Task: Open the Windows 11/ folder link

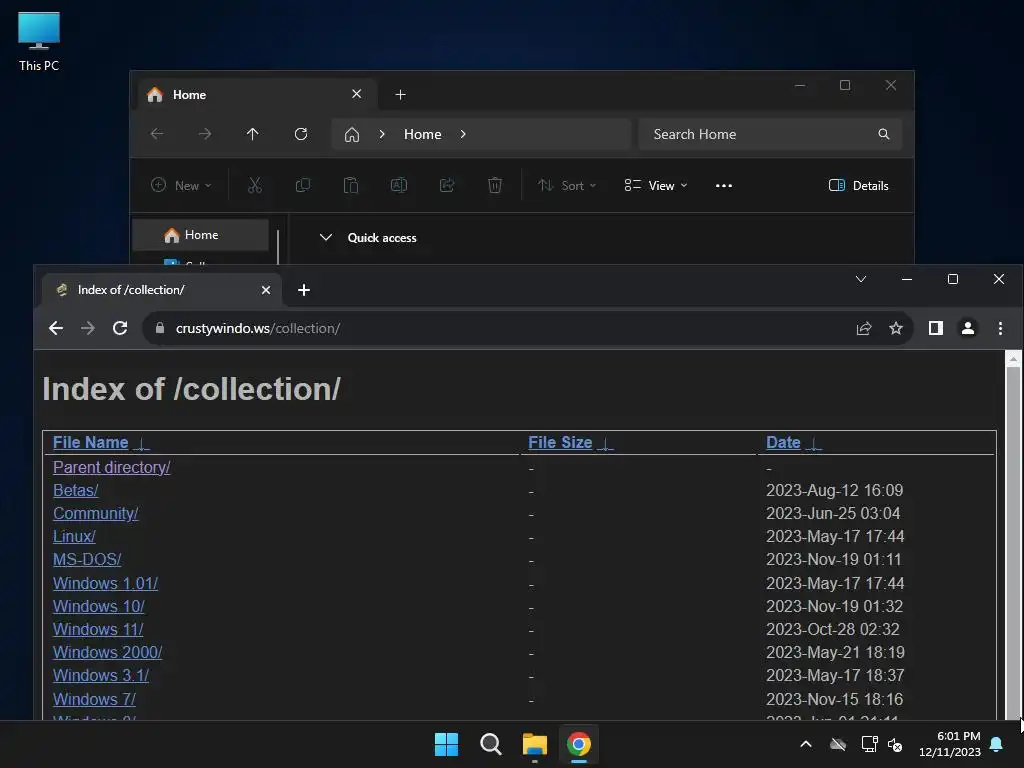Action: [98, 630]
